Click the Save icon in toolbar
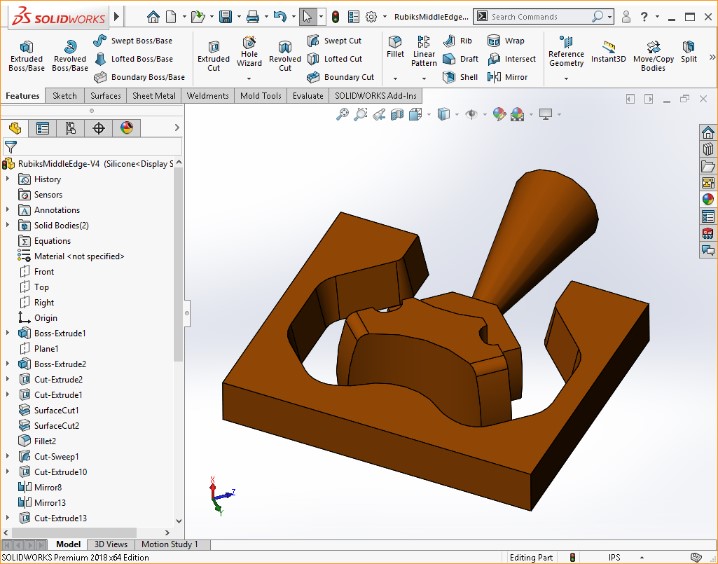The width and height of the screenshot is (718, 564). 225,17
